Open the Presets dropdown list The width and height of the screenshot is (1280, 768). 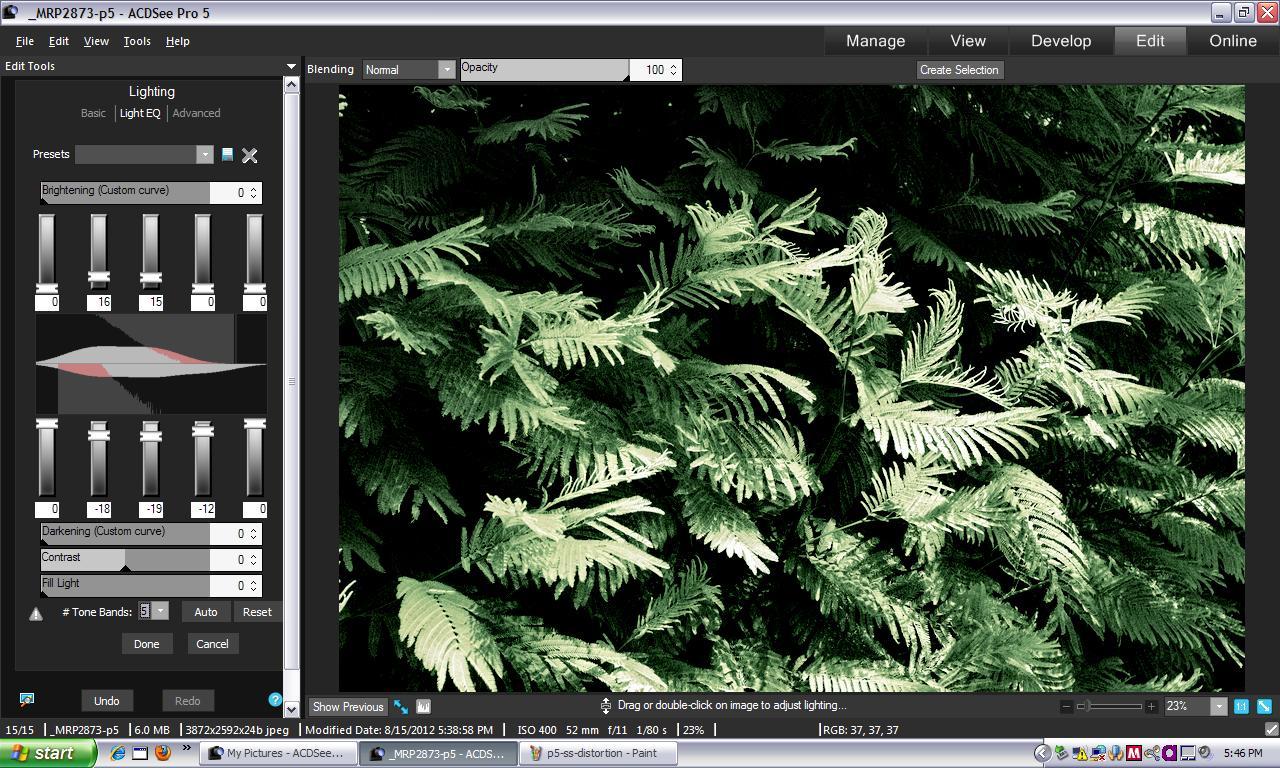point(204,154)
